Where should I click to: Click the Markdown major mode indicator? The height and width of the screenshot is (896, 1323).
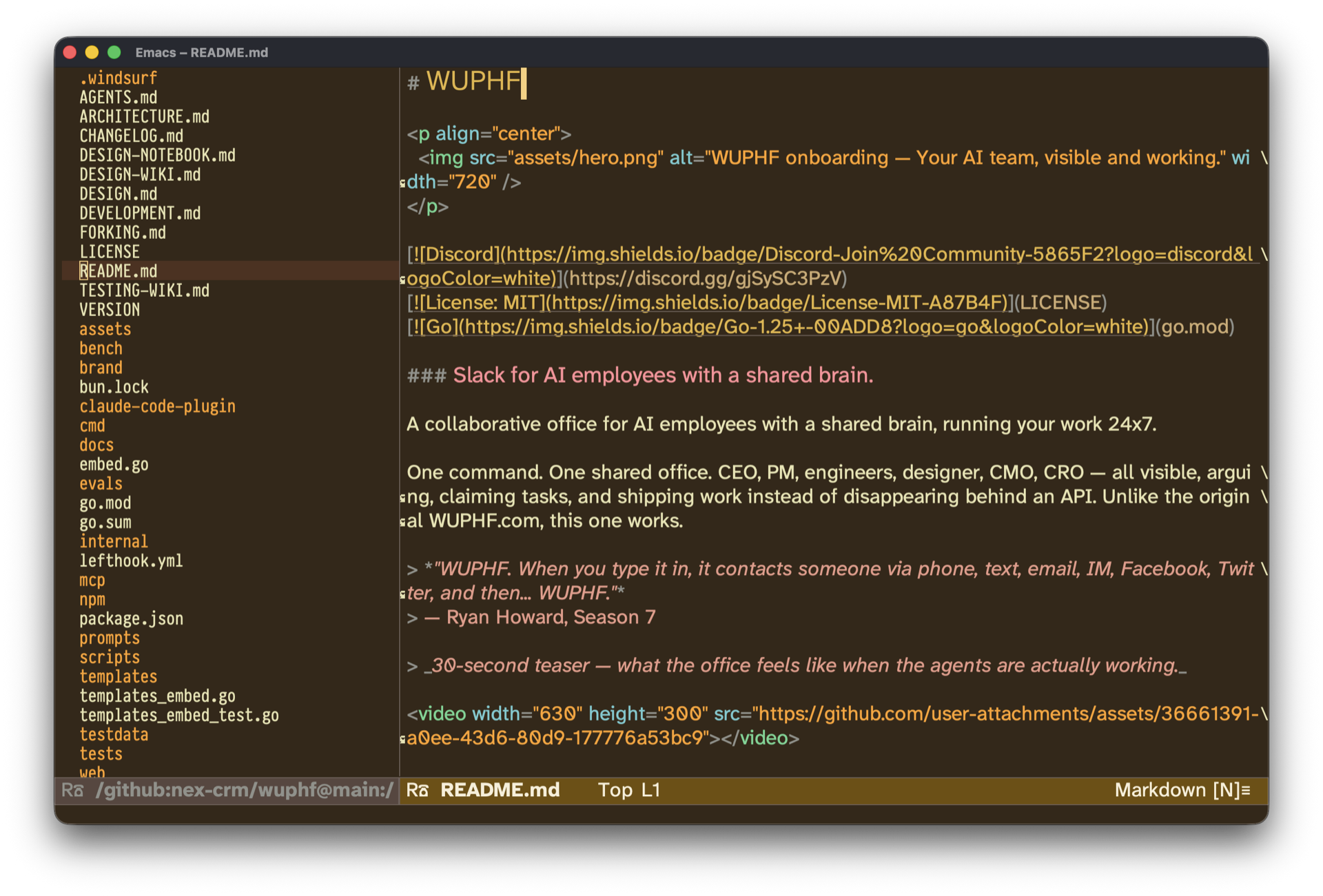tap(1160, 790)
